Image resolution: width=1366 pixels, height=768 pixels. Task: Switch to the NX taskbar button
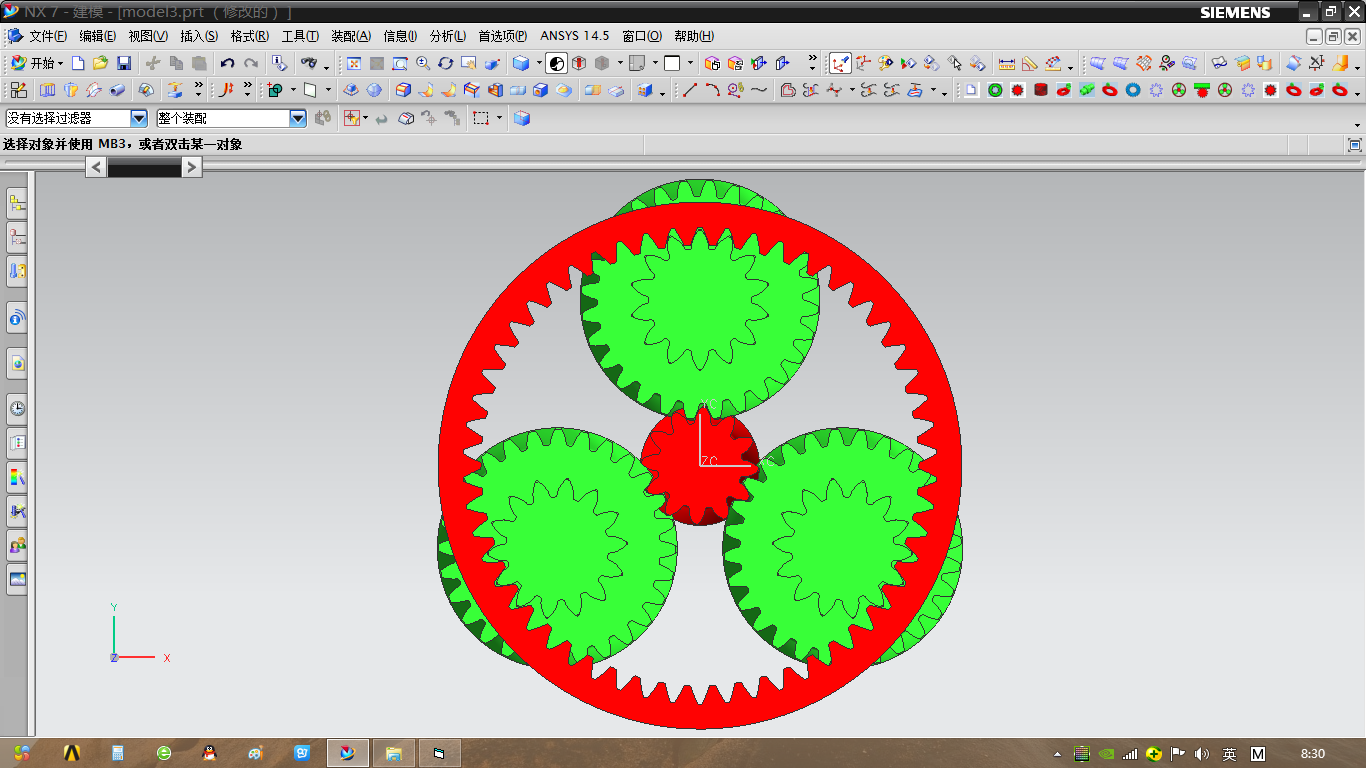(x=347, y=753)
